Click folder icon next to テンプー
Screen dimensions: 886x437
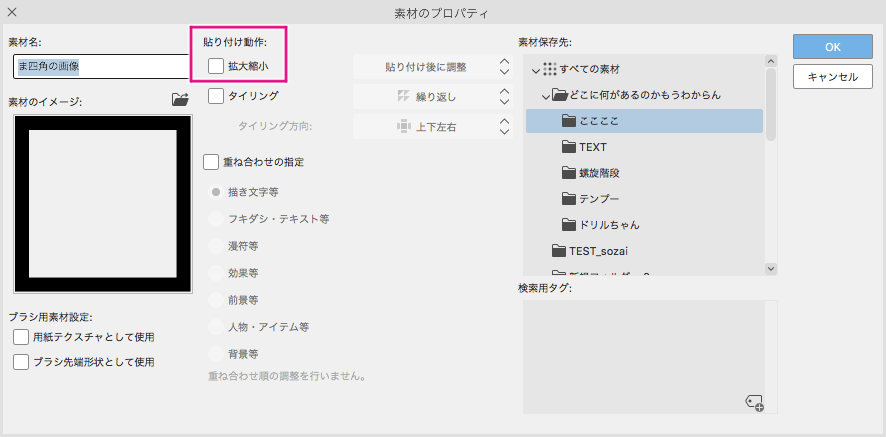click(568, 199)
